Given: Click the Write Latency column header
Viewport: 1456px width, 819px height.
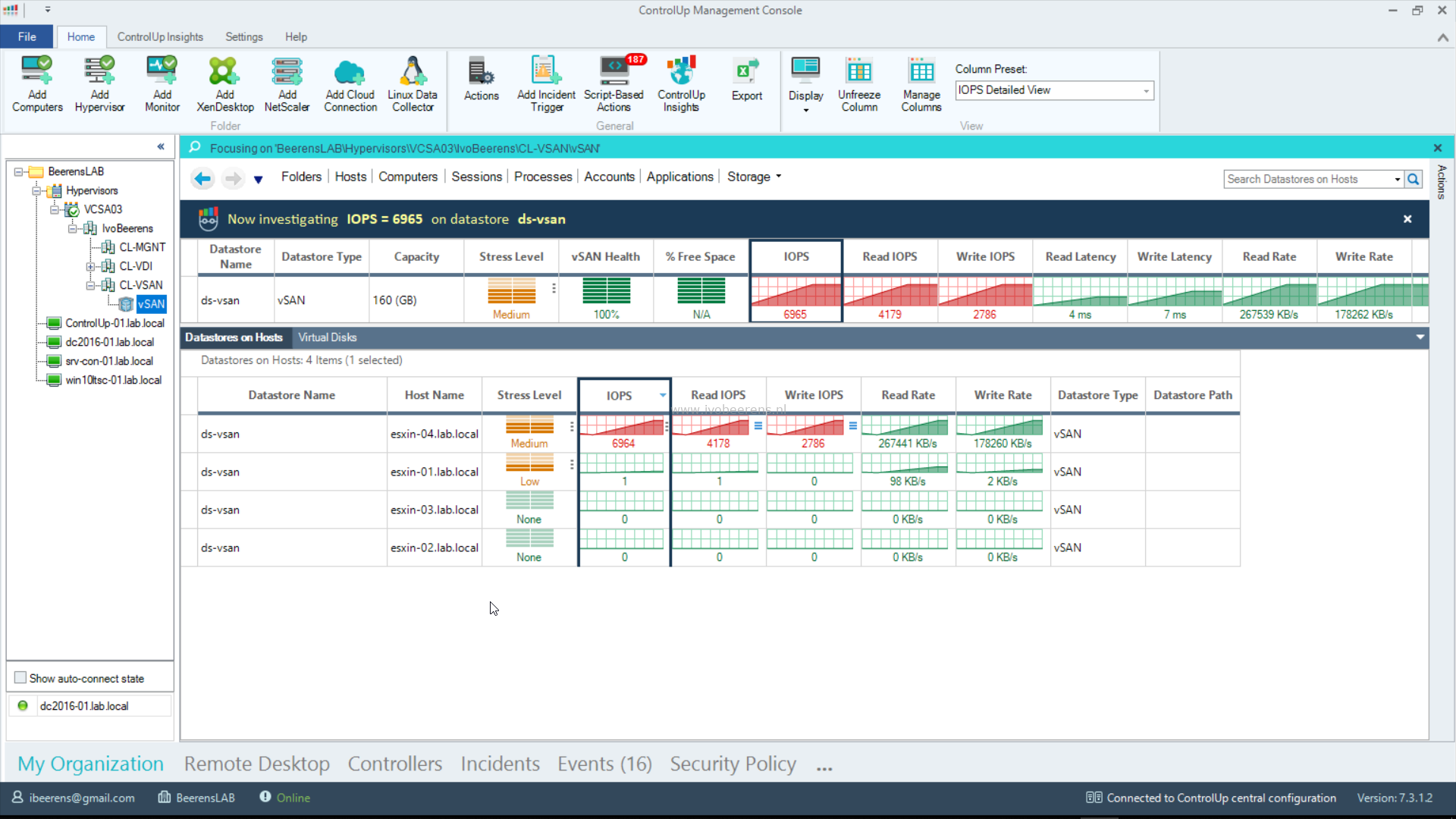Looking at the screenshot, I should tap(1174, 256).
